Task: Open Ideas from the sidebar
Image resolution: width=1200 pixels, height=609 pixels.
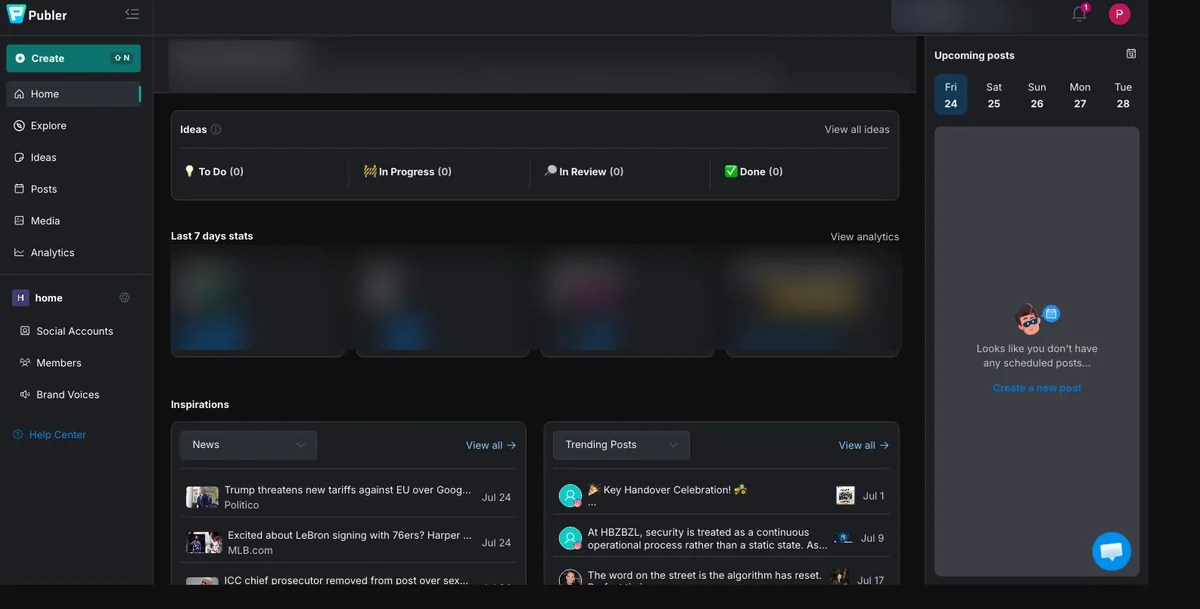Action: coord(43,158)
